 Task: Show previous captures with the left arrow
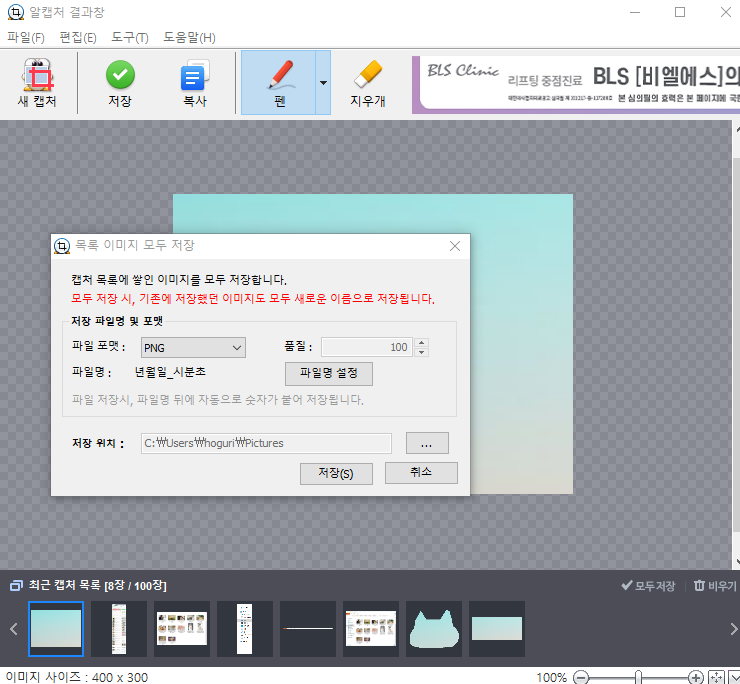pos(14,629)
